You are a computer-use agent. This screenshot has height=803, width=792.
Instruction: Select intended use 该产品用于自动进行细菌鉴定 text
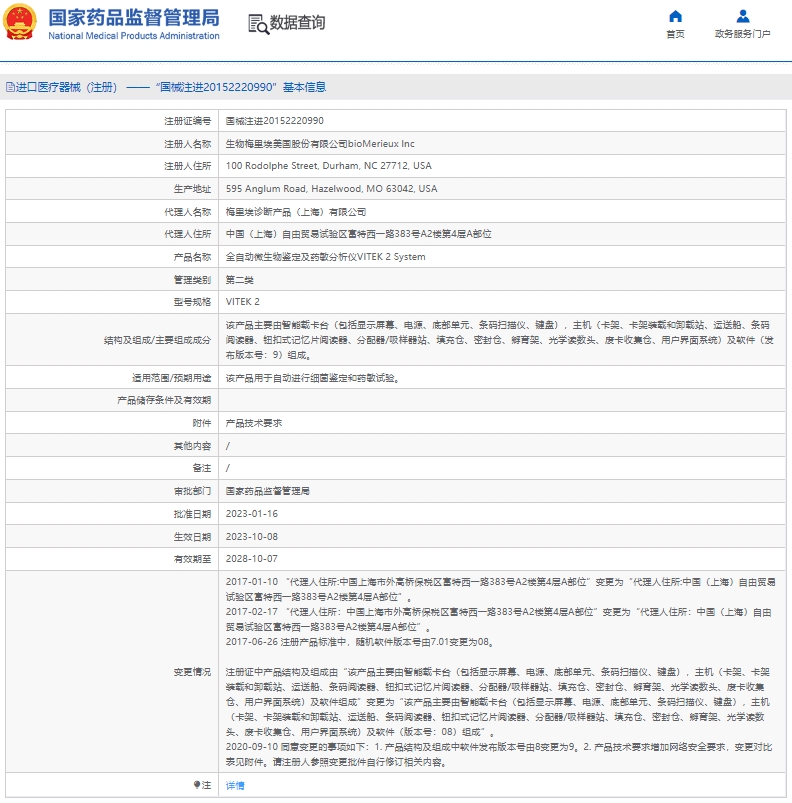pyautogui.click(x=313, y=378)
